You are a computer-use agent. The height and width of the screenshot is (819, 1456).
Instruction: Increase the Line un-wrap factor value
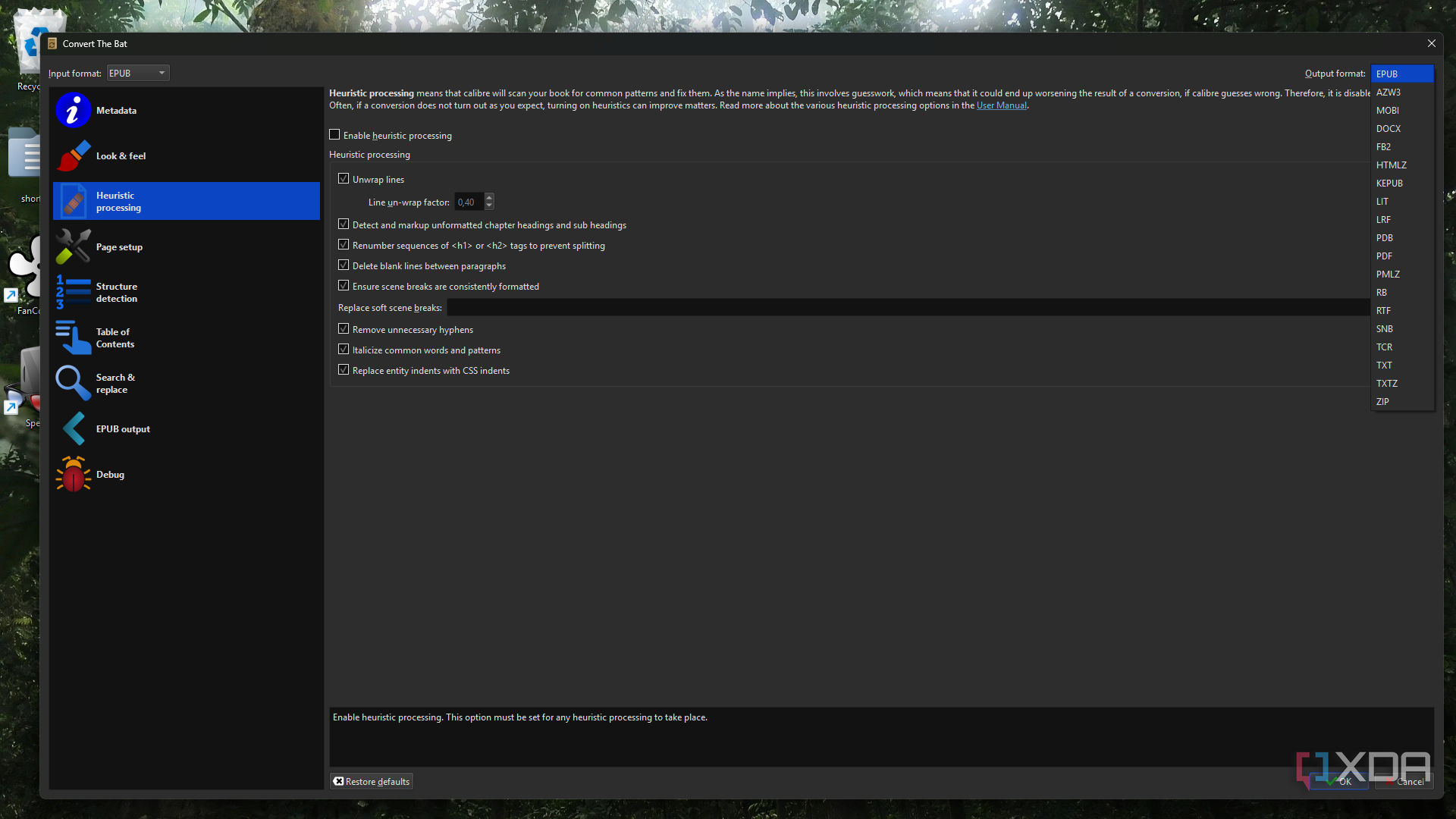pyautogui.click(x=489, y=198)
